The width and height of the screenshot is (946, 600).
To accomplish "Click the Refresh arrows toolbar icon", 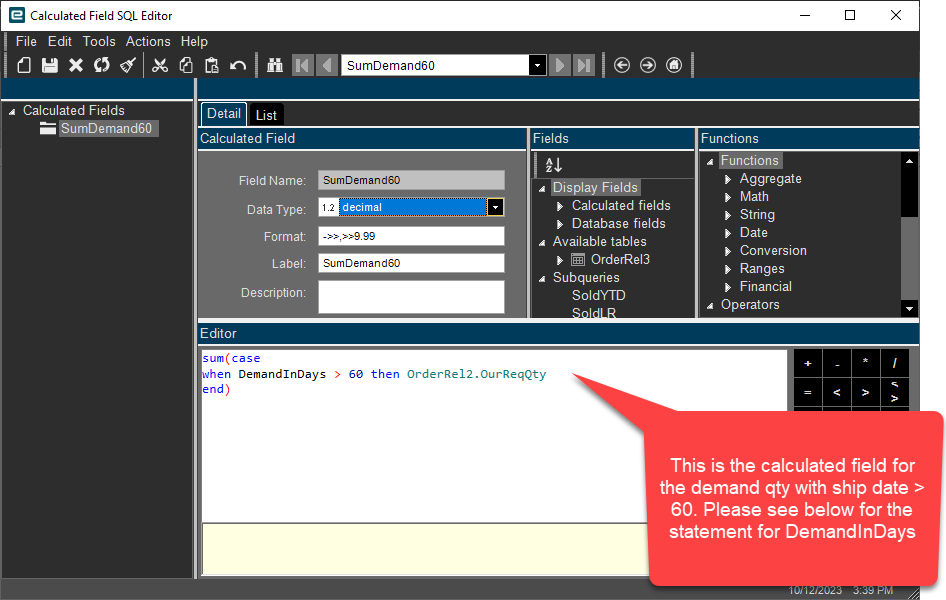I will (x=102, y=65).
